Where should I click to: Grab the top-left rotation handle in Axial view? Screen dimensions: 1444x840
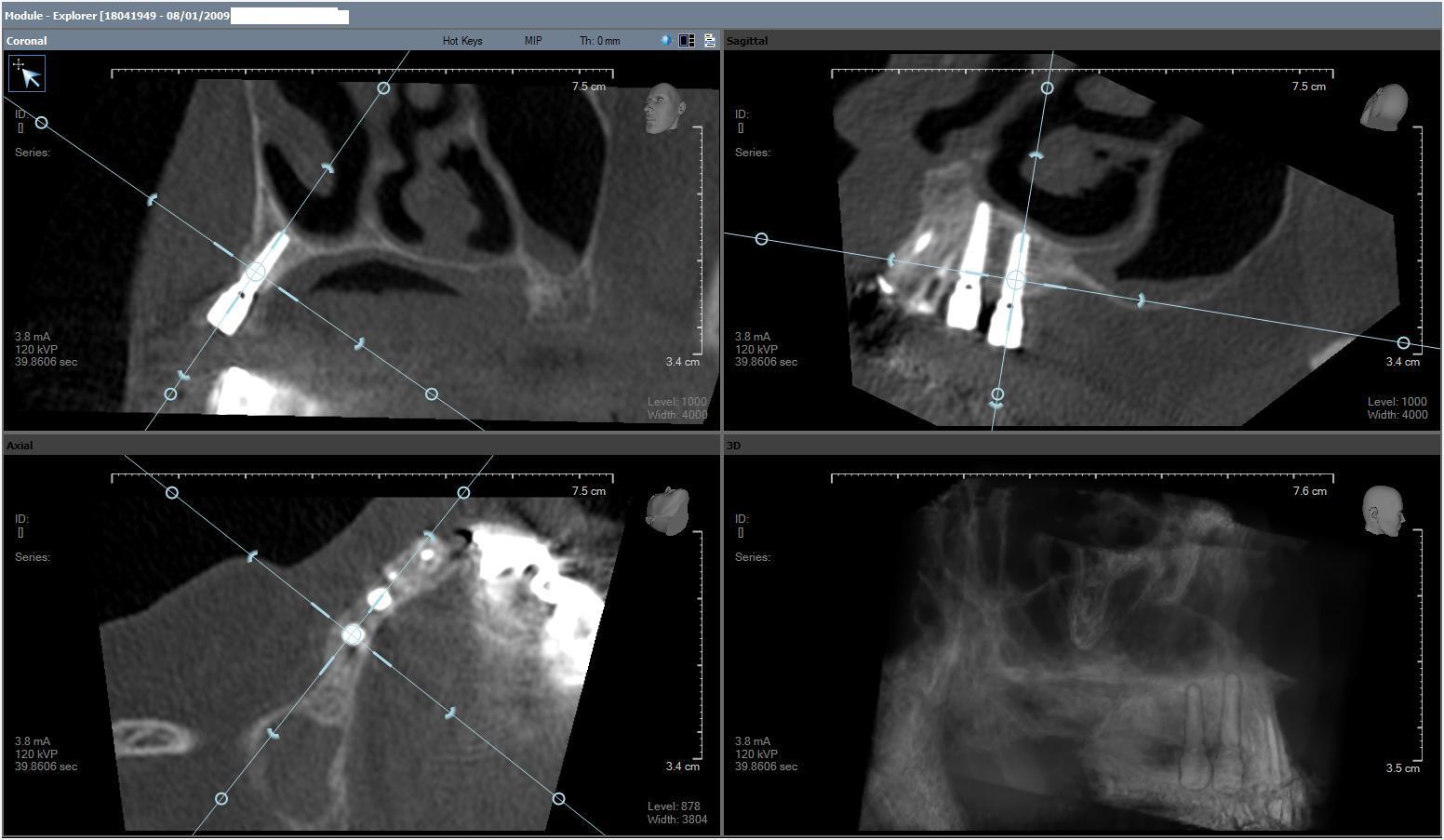coord(172,492)
